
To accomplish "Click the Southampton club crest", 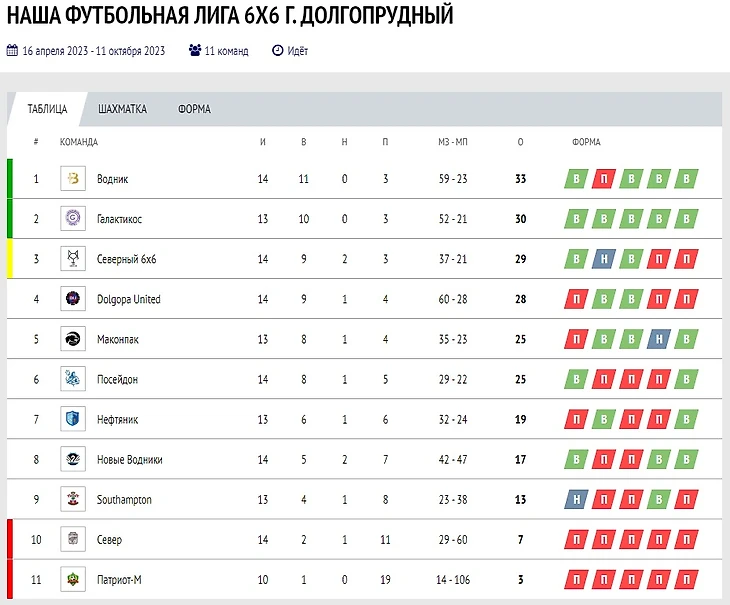I will 72,499.
